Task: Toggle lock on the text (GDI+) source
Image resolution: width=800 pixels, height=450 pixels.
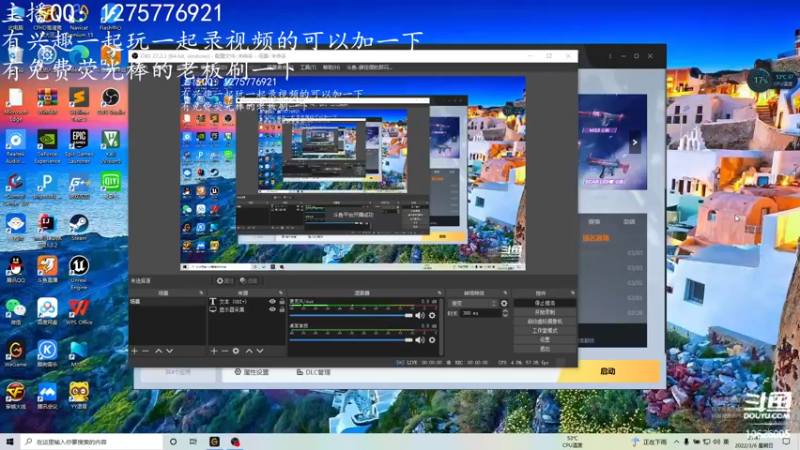Action: [x=282, y=302]
